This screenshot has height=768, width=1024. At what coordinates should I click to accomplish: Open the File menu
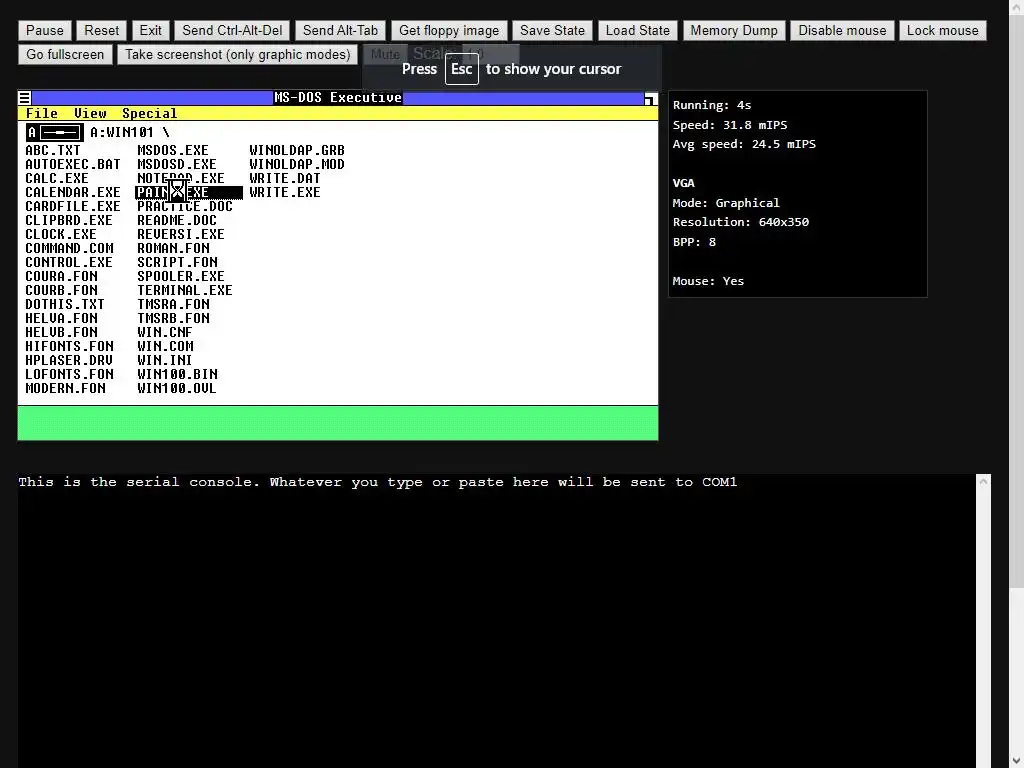click(42, 114)
